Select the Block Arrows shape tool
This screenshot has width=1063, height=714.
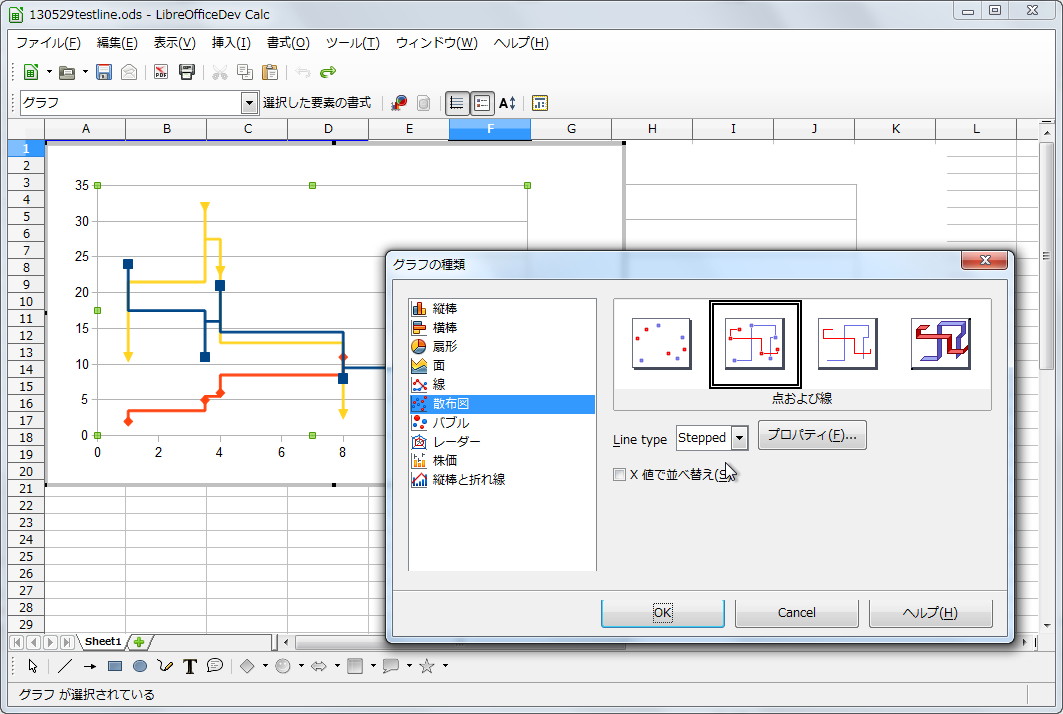click(x=319, y=666)
